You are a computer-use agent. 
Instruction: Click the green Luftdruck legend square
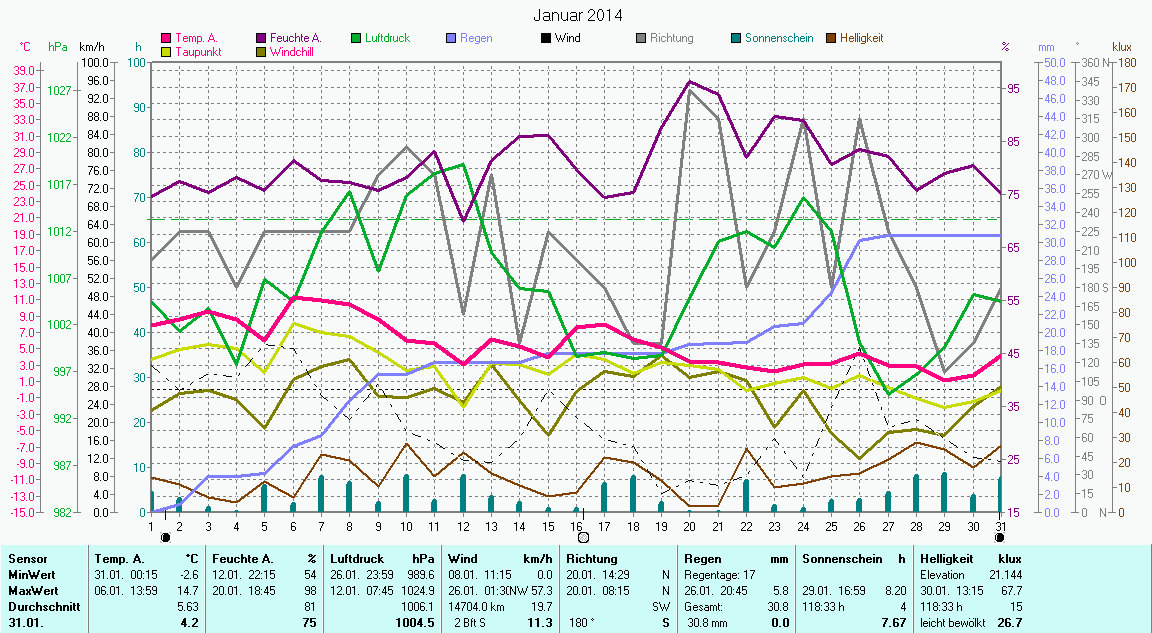[x=356, y=38]
